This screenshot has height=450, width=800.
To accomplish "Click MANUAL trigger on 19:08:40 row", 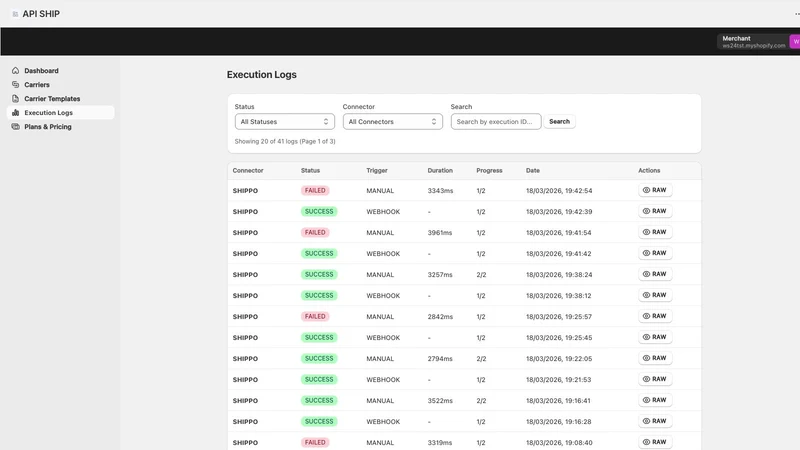I will (380, 442).
